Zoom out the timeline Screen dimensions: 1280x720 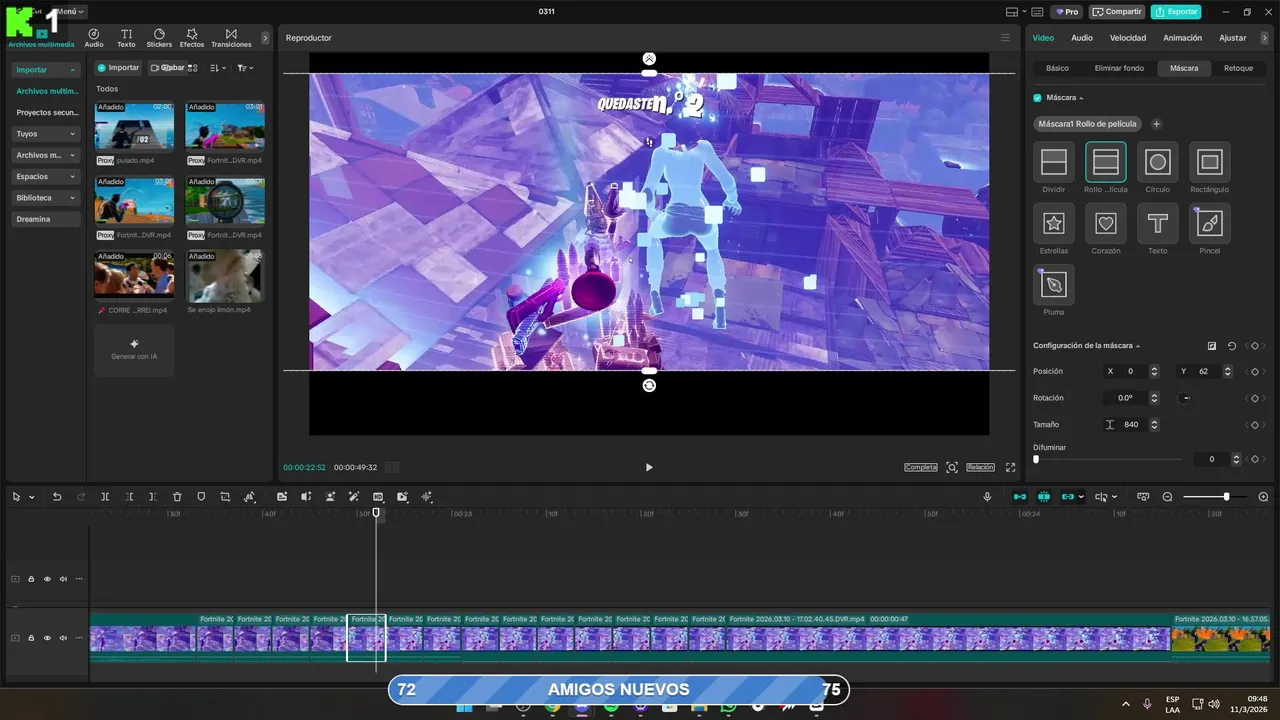[1167, 497]
